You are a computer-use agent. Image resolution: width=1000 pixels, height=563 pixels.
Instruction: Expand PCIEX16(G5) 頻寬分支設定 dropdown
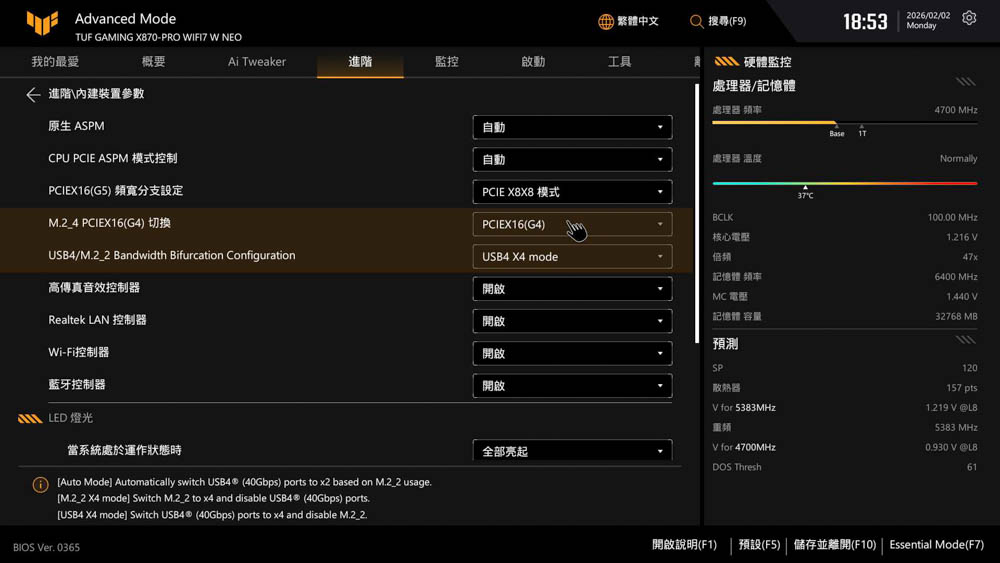click(572, 192)
